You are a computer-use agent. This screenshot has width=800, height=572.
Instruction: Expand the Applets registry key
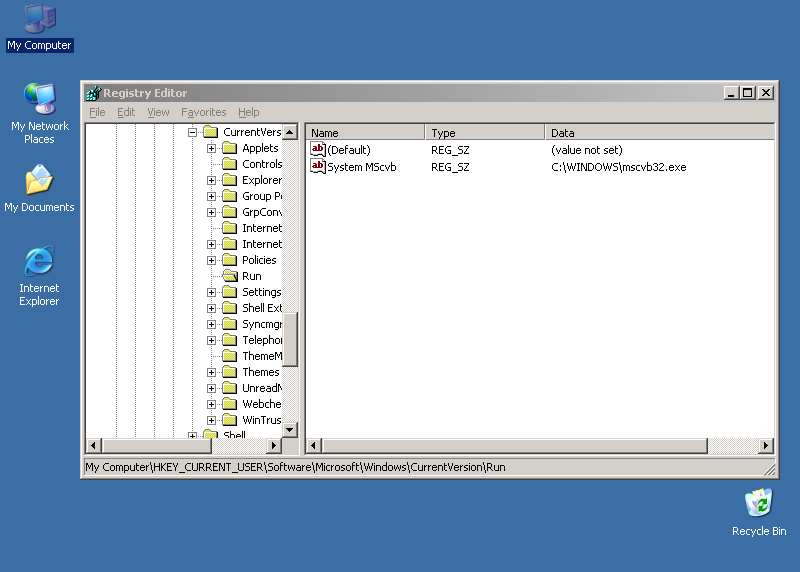click(x=212, y=148)
